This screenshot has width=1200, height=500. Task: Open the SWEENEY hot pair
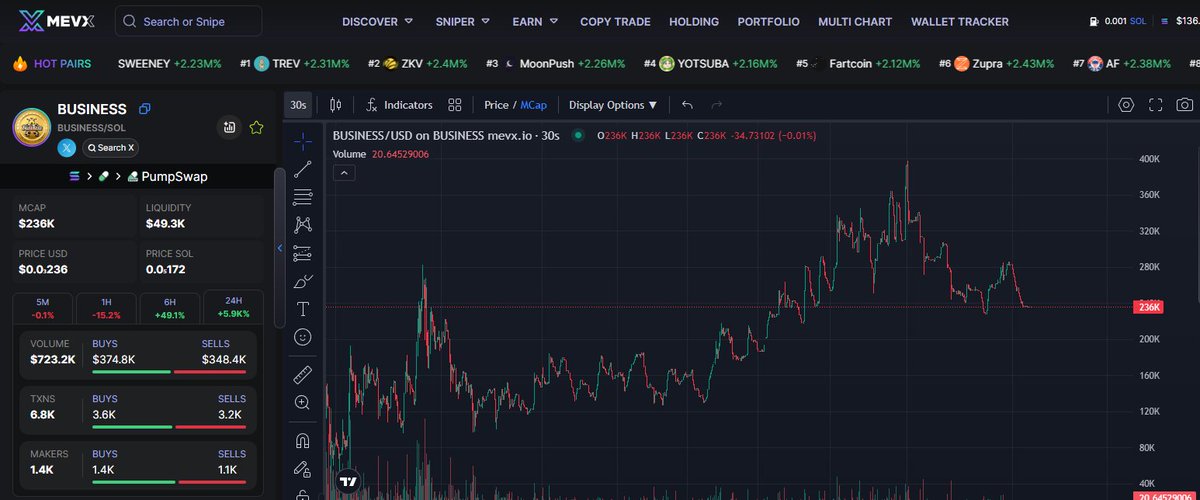pyautogui.click(x=169, y=63)
